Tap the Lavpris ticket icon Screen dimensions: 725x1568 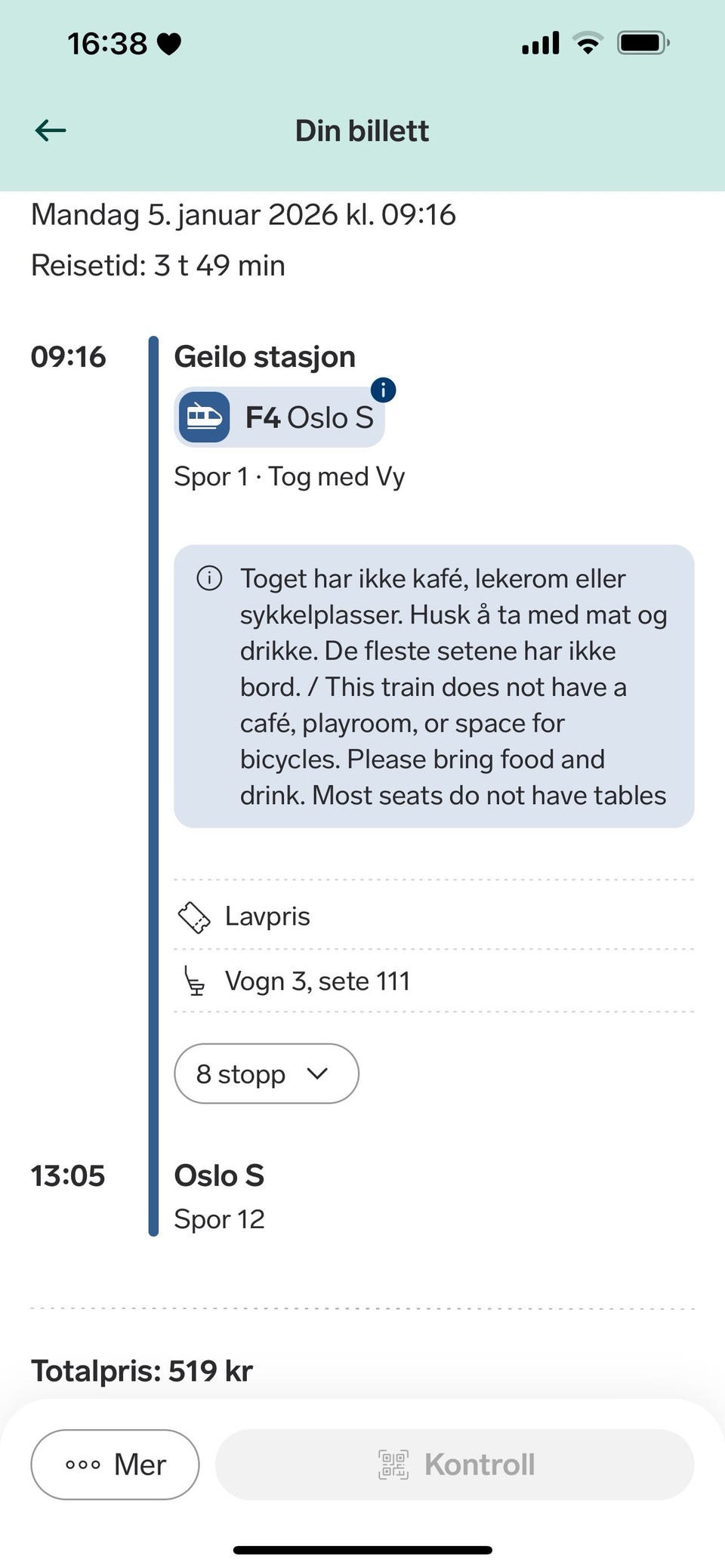[x=193, y=917]
